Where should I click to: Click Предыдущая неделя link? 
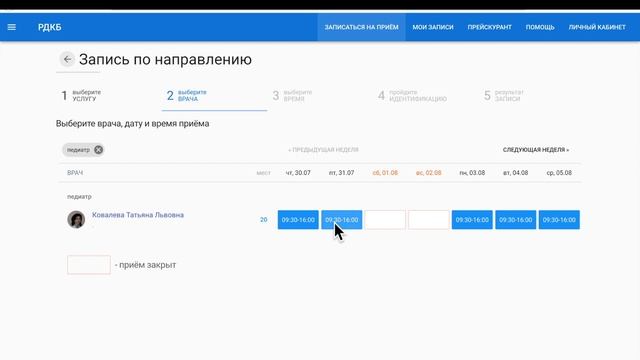coord(323,150)
